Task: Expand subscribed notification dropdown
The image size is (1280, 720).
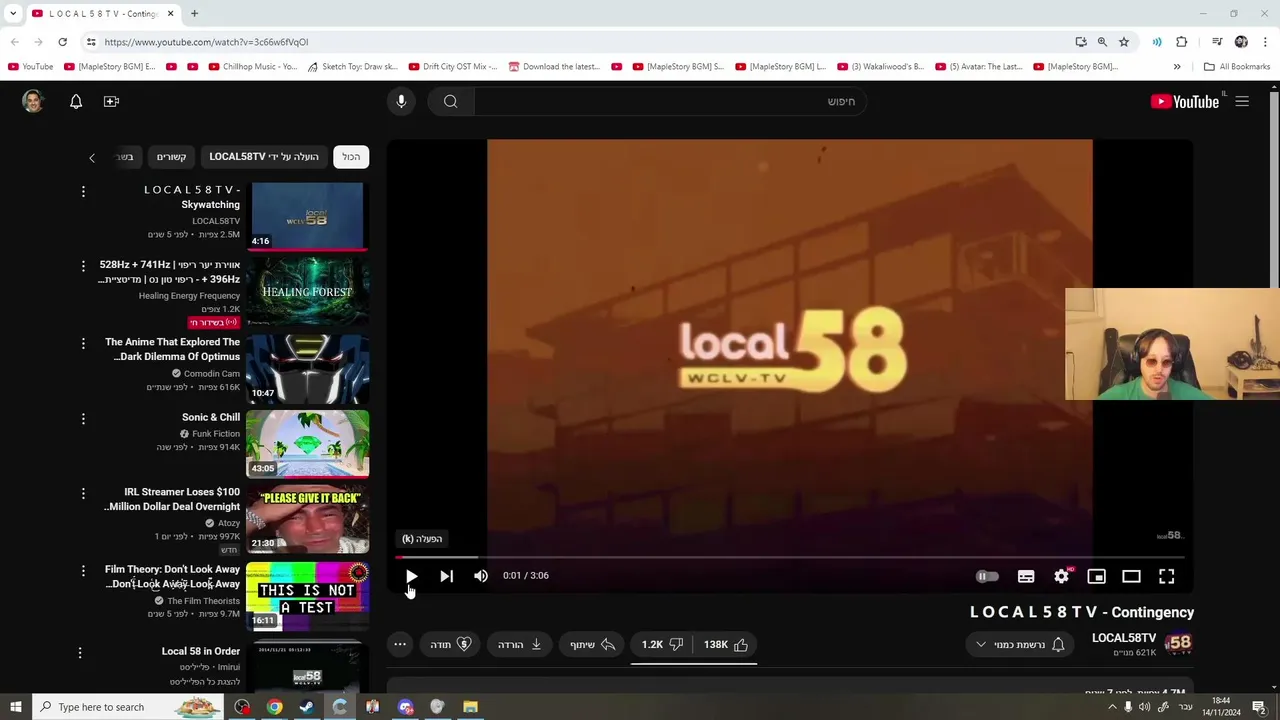Action: pyautogui.click(x=1021, y=645)
